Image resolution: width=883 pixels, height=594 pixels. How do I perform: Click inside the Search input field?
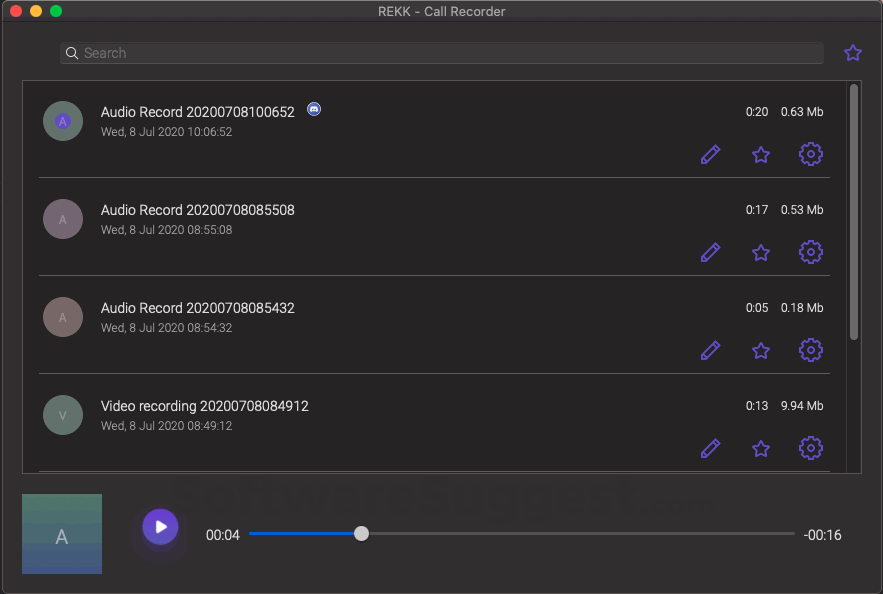(x=400, y=52)
